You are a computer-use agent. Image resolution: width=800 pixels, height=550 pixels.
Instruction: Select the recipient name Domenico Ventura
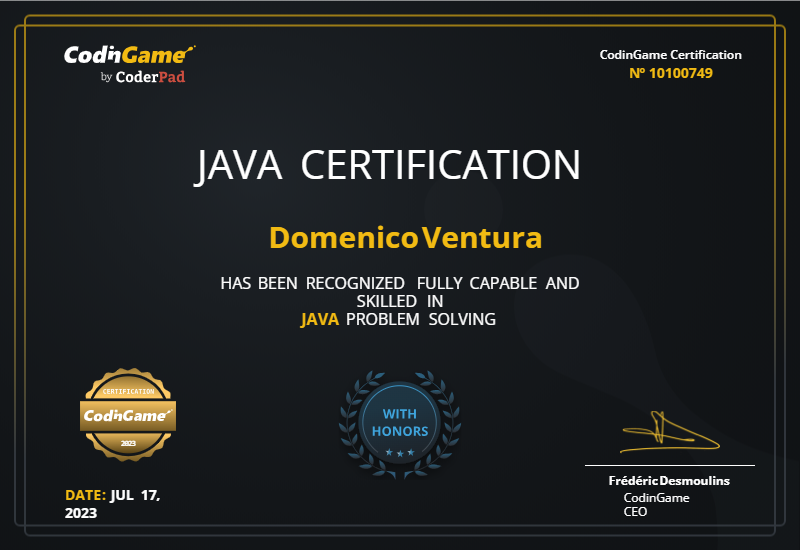tap(406, 238)
